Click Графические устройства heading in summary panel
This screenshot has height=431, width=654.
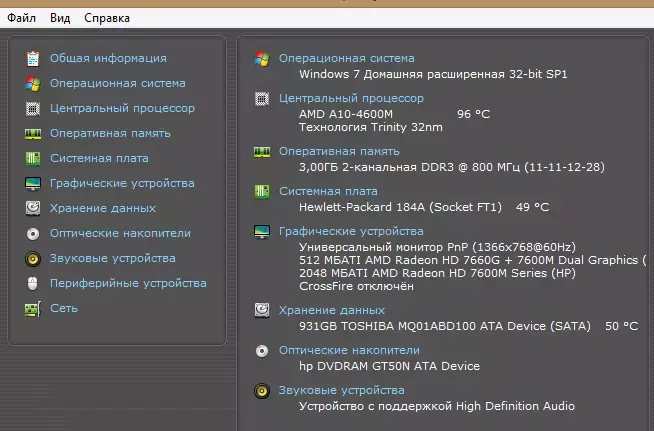click(x=351, y=231)
